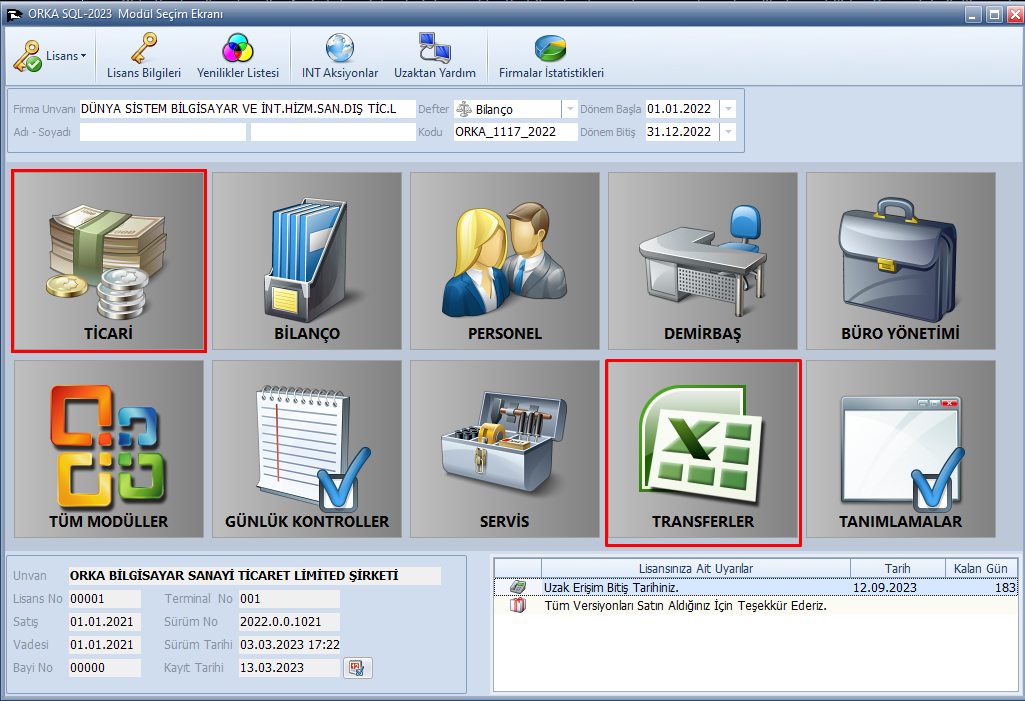Open the Dönem Bitiş date dropdown

click(728, 132)
